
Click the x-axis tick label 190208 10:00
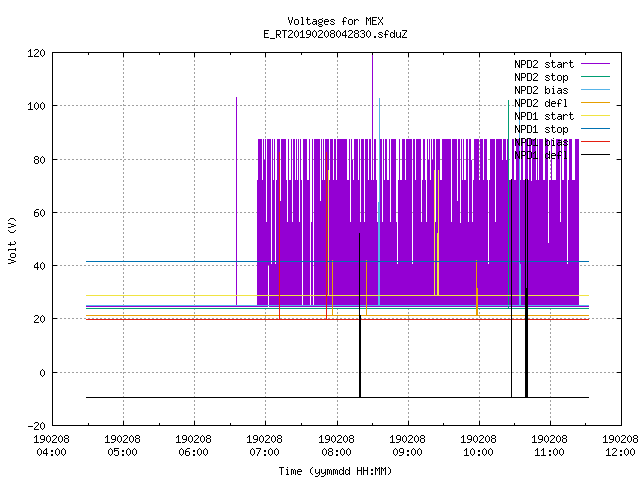tap(478, 446)
